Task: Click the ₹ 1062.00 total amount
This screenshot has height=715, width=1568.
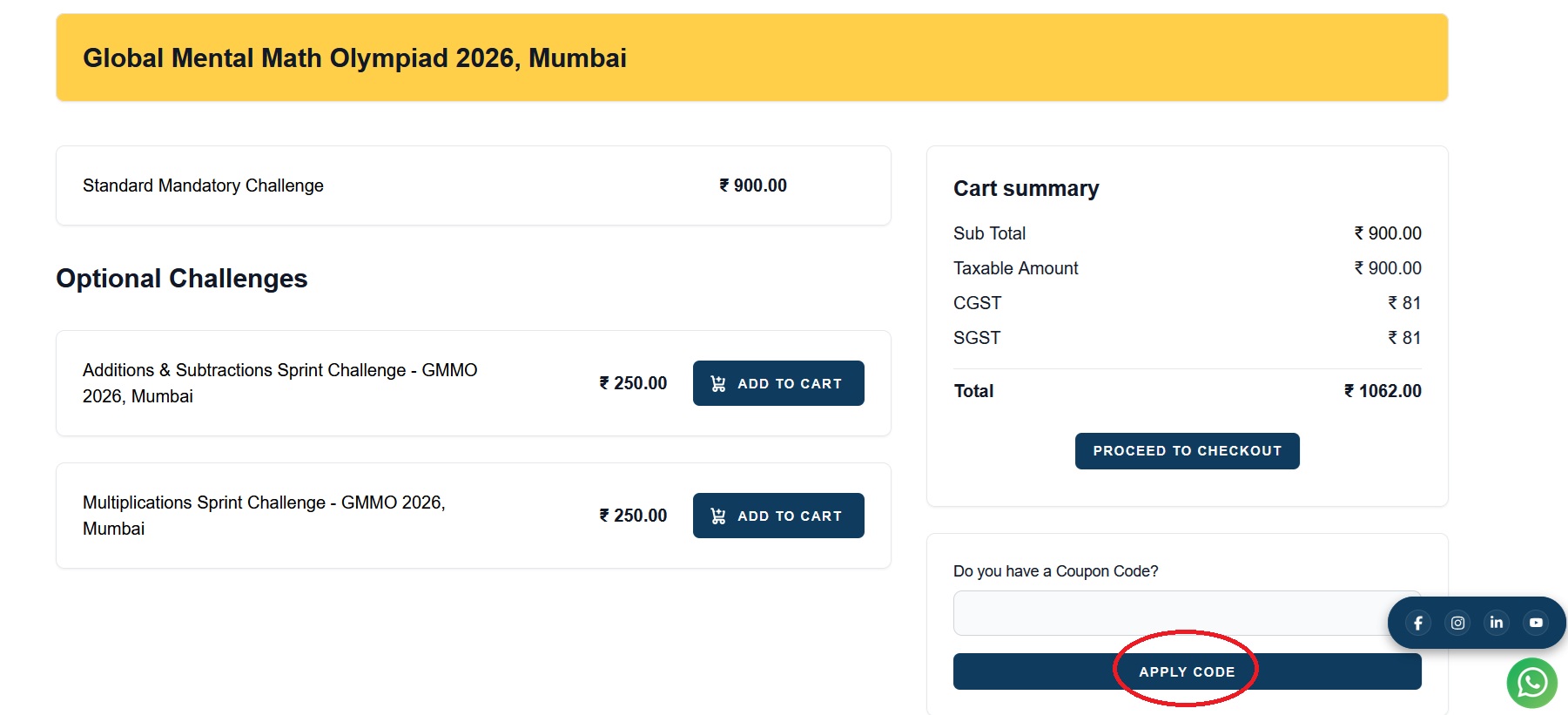Action: [x=1383, y=391]
